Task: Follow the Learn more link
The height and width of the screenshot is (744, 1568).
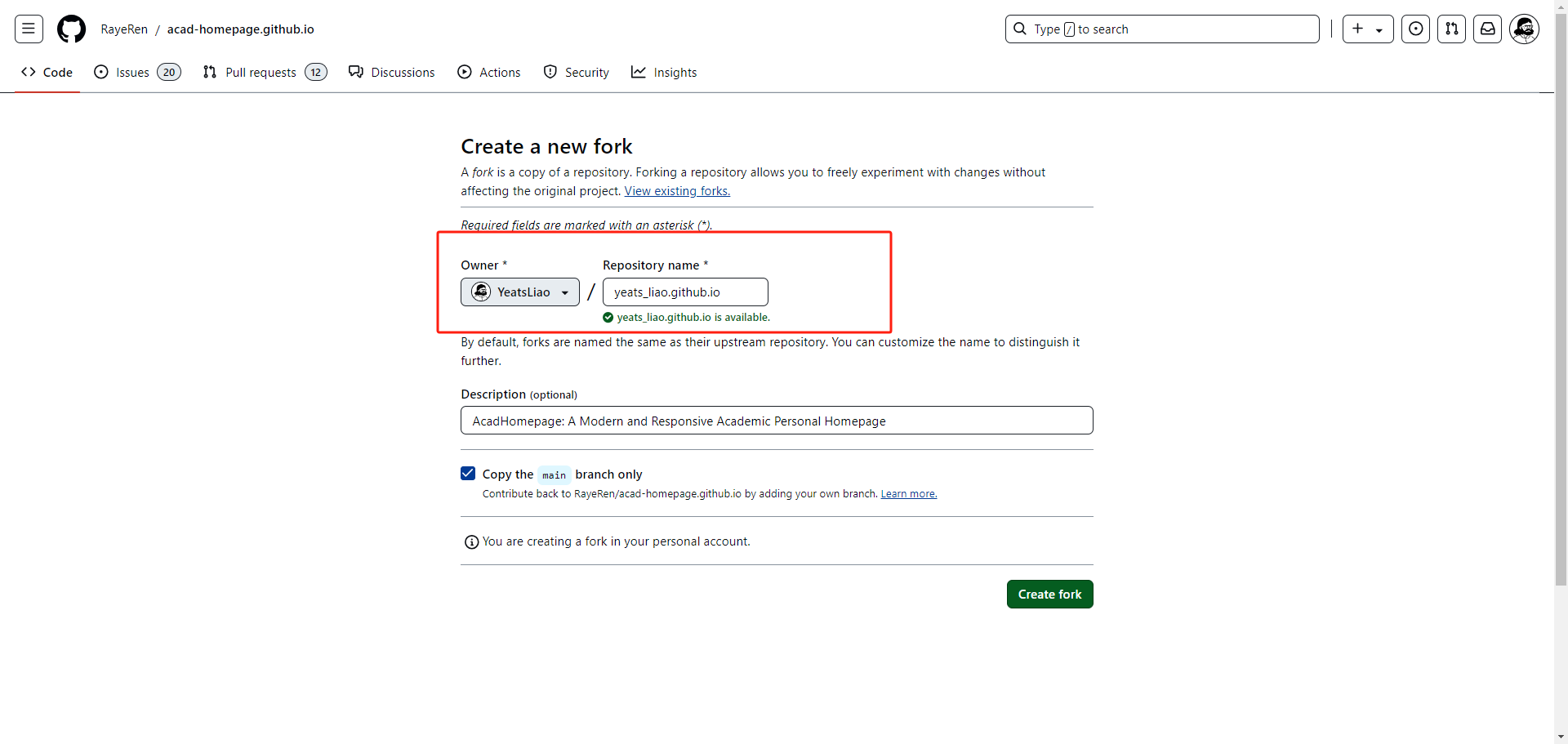Action: 908,494
